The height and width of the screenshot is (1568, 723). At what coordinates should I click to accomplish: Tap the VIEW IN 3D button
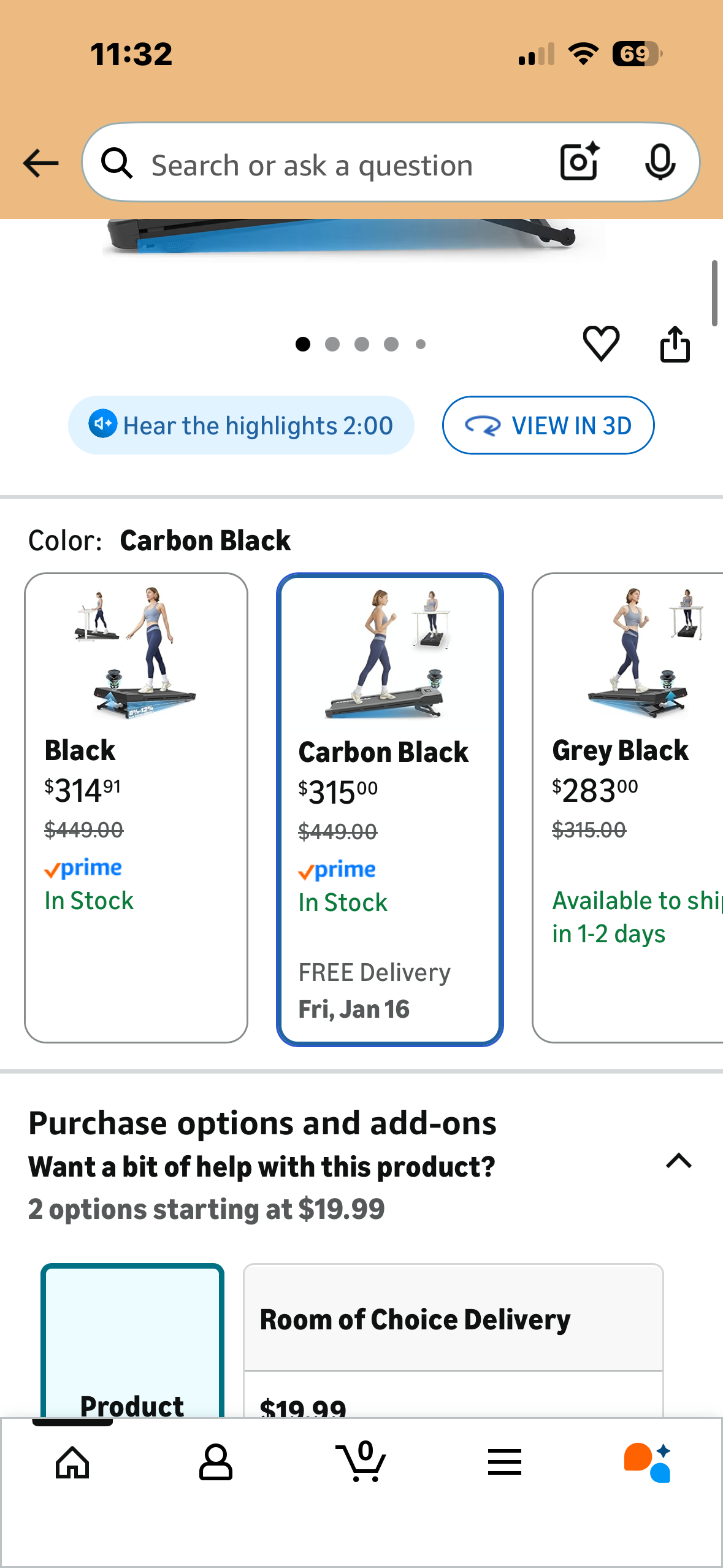click(548, 425)
